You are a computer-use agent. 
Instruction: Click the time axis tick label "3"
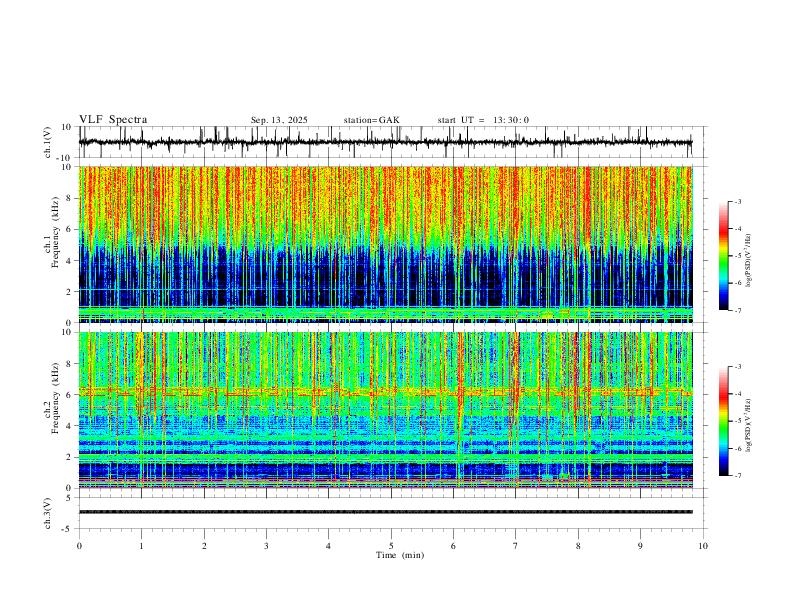266,546
